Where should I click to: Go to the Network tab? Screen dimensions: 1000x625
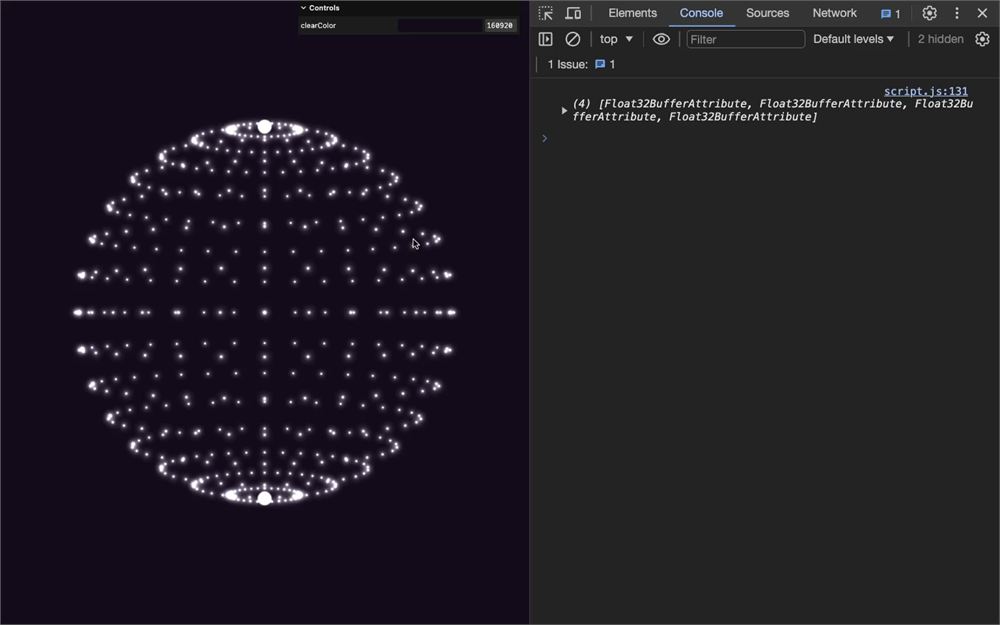834,13
